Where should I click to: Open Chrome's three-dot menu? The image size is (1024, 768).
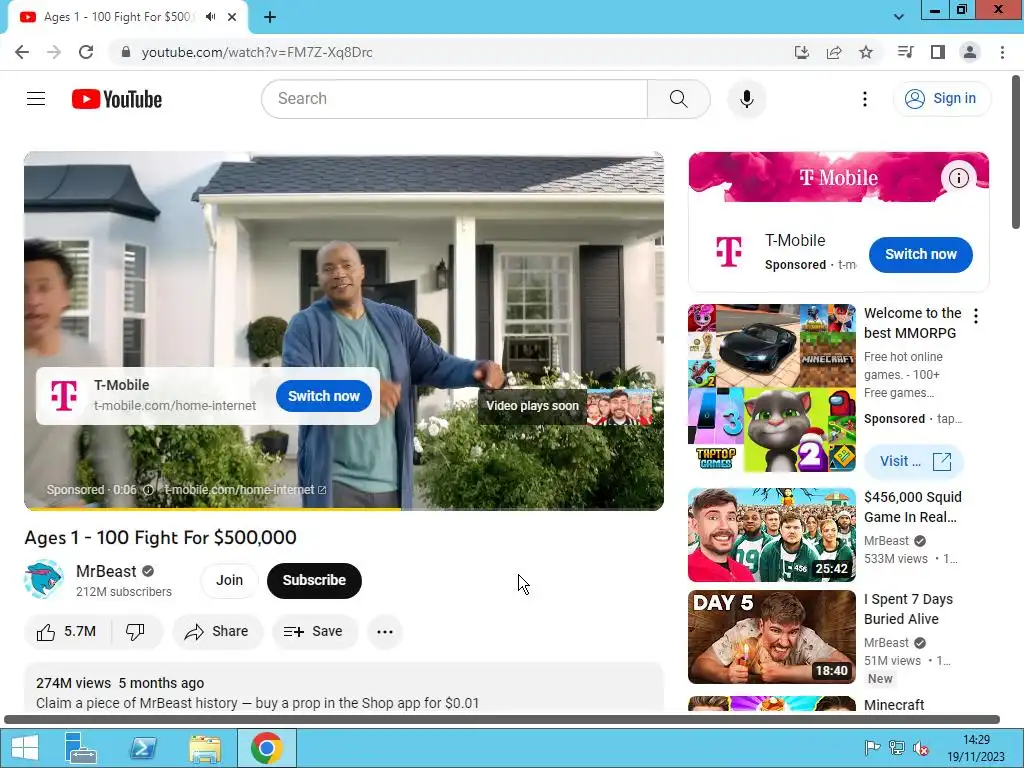(x=1002, y=52)
